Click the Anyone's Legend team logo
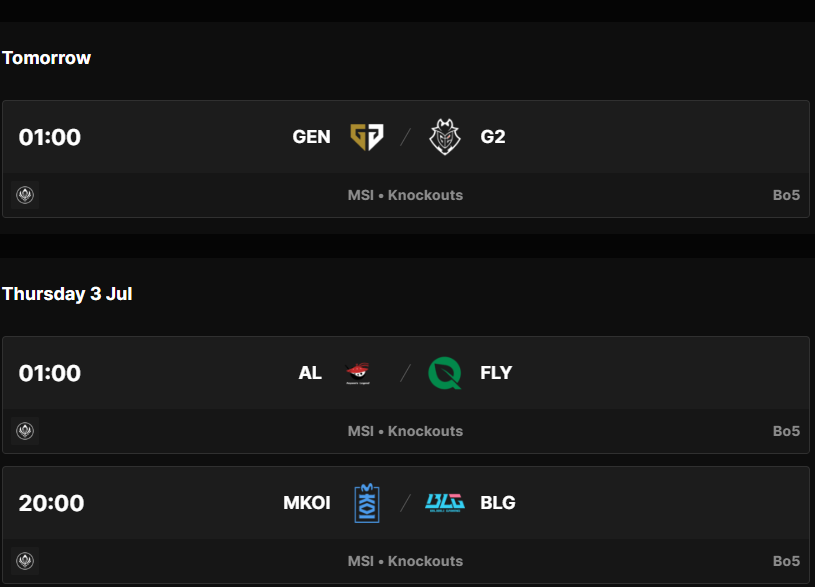Image resolution: width=815 pixels, height=587 pixels. pyautogui.click(x=358, y=373)
